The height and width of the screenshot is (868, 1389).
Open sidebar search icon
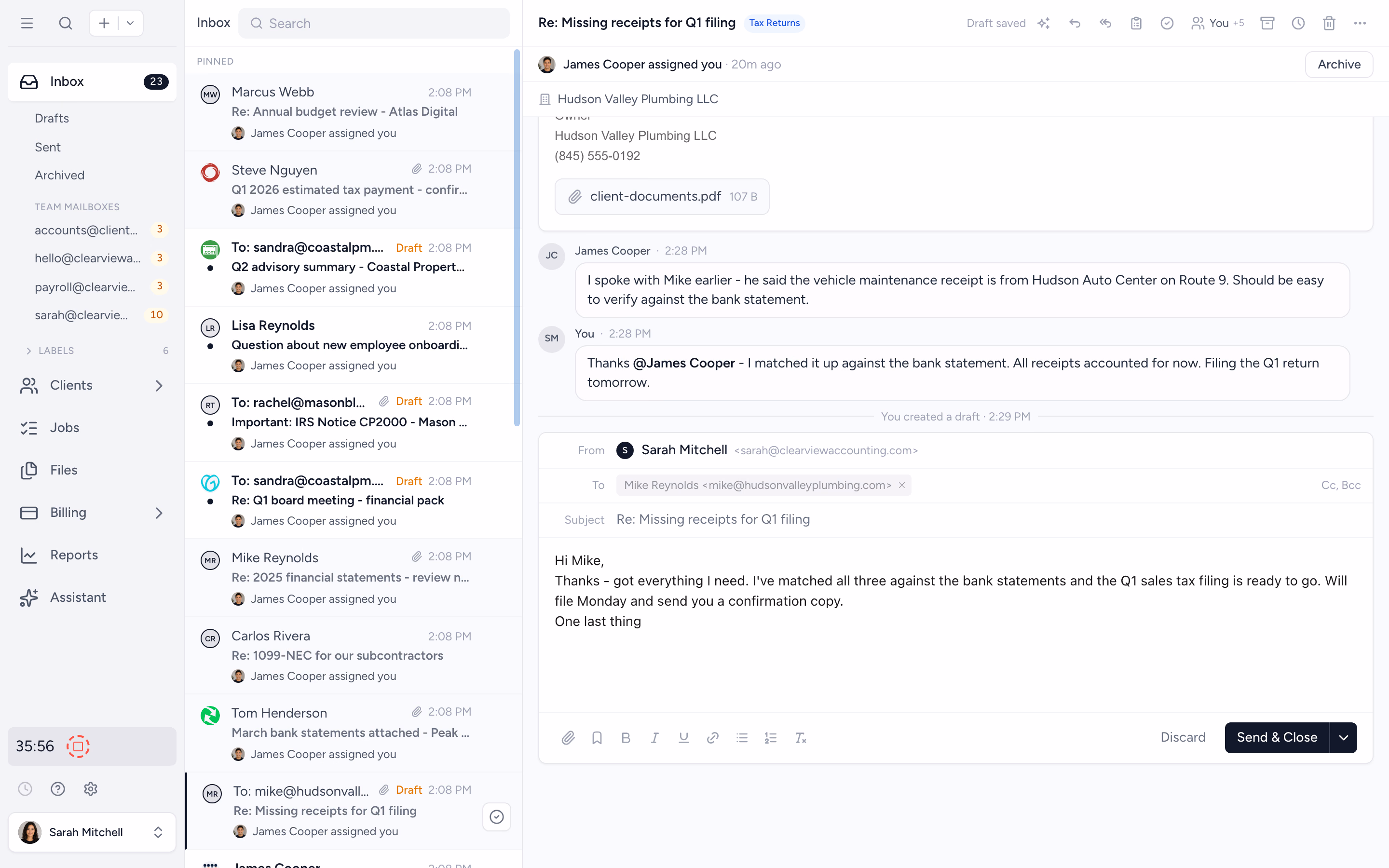click(66, 23)
